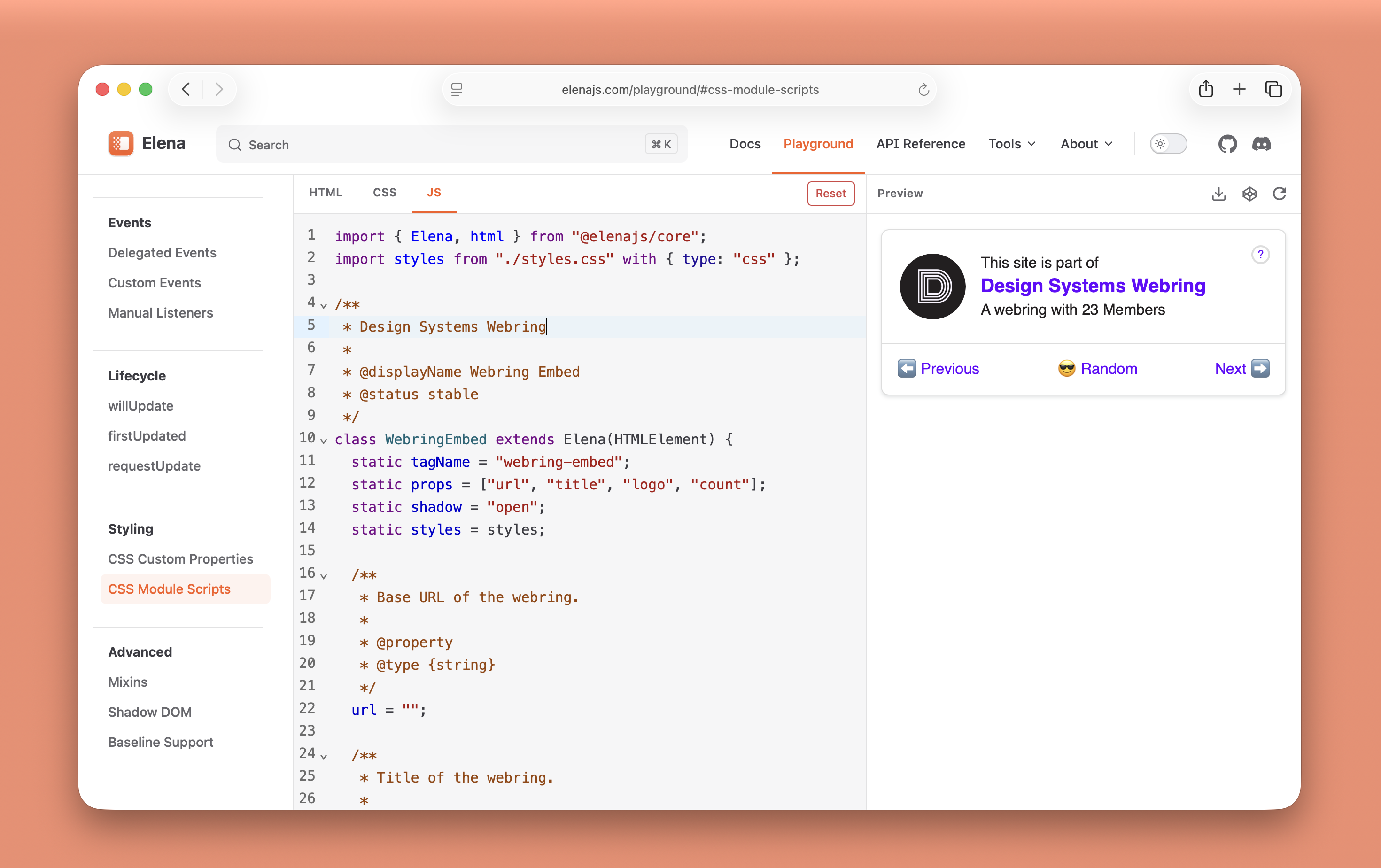The width and height of the screenshot is (1381, 868).
Task: Expand the About dropdown menu
Action: [x=1086, y=144]
